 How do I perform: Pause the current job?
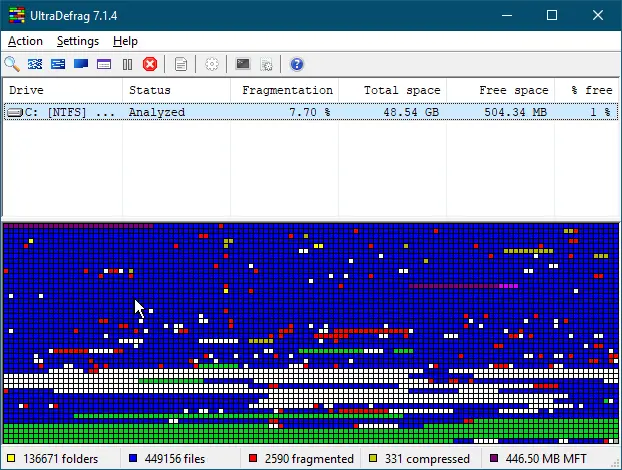[x=127, y=64]
